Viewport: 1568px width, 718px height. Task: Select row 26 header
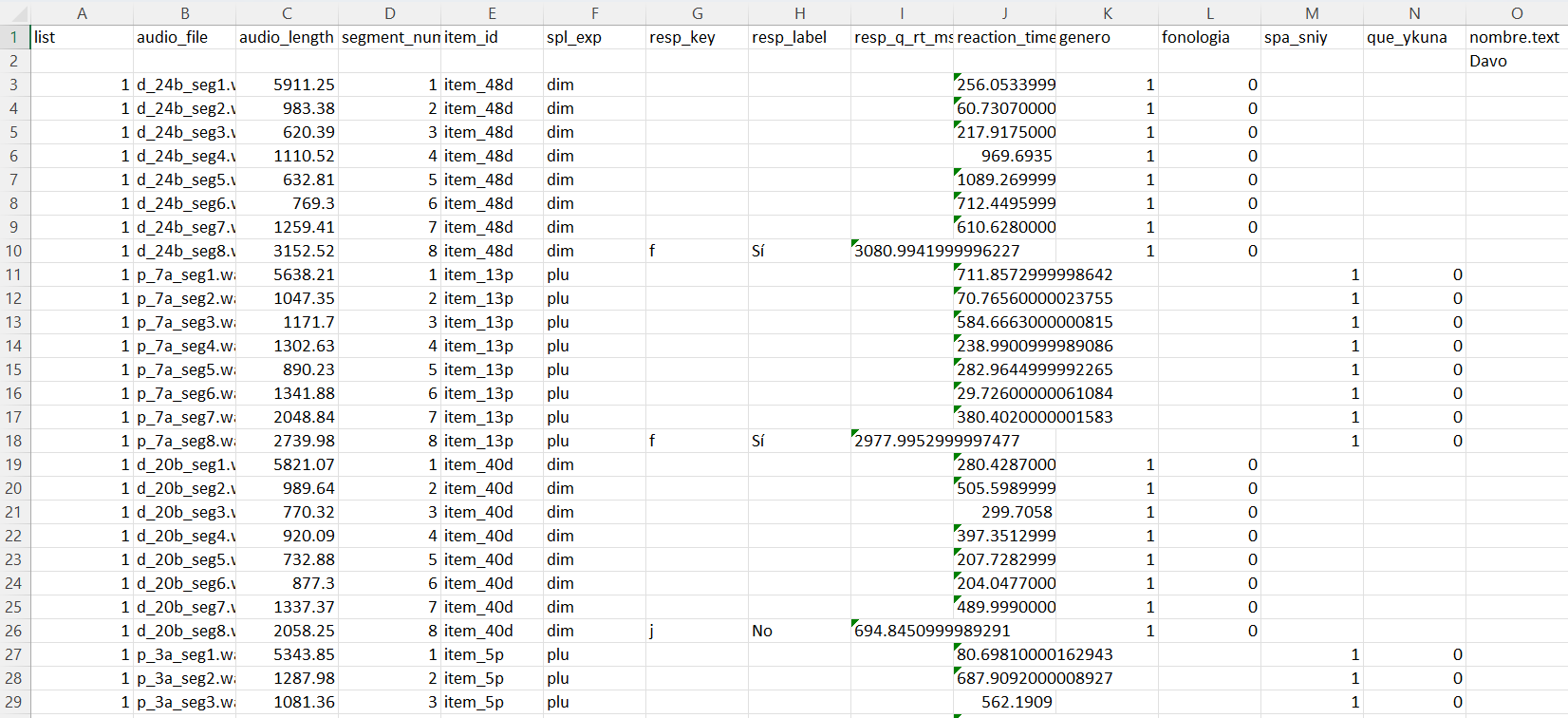pyautogui.click(x=14, y=631)
